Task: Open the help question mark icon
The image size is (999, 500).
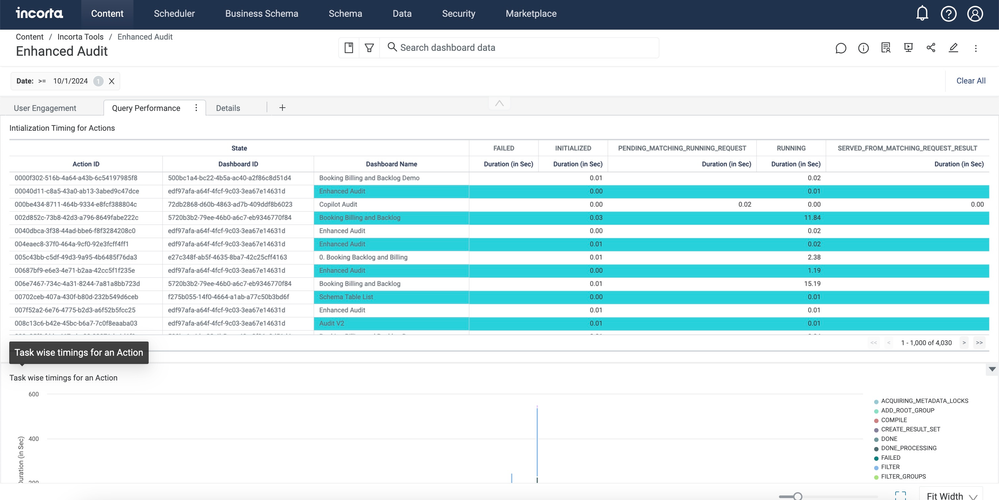Action: pos(949,13)
